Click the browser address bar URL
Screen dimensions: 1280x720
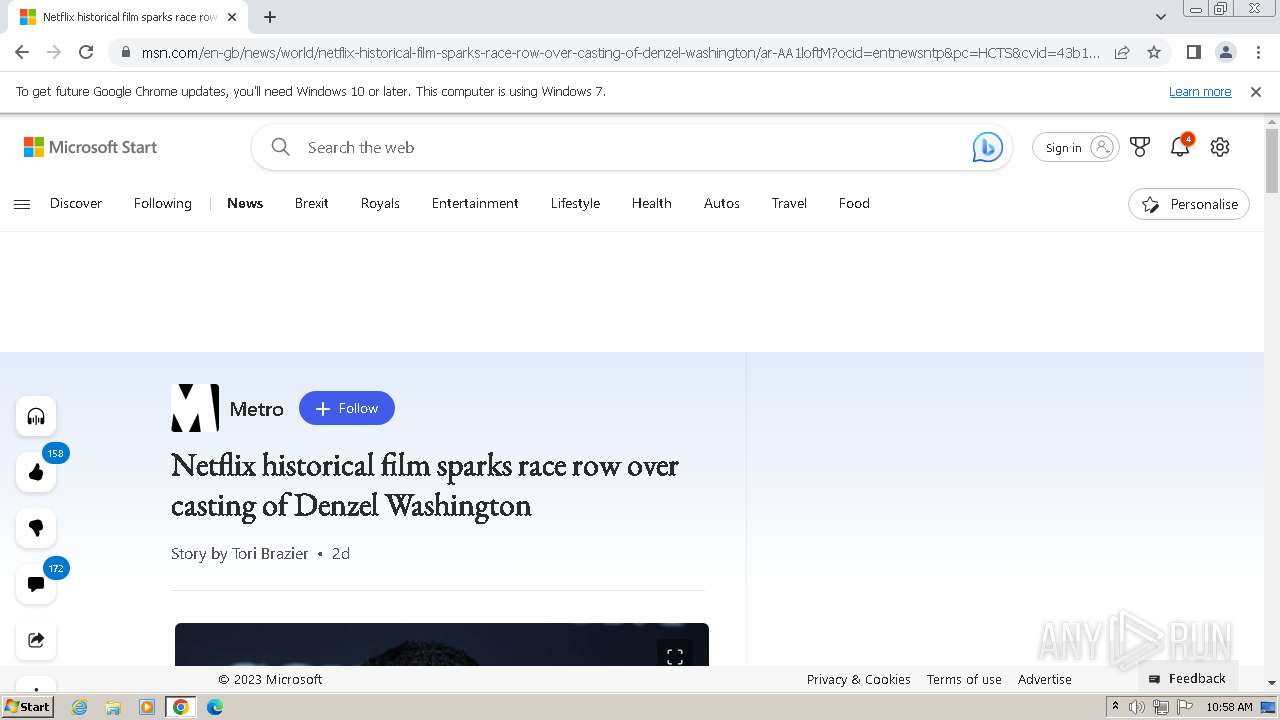pyautogui.click(x=620, y=52)
